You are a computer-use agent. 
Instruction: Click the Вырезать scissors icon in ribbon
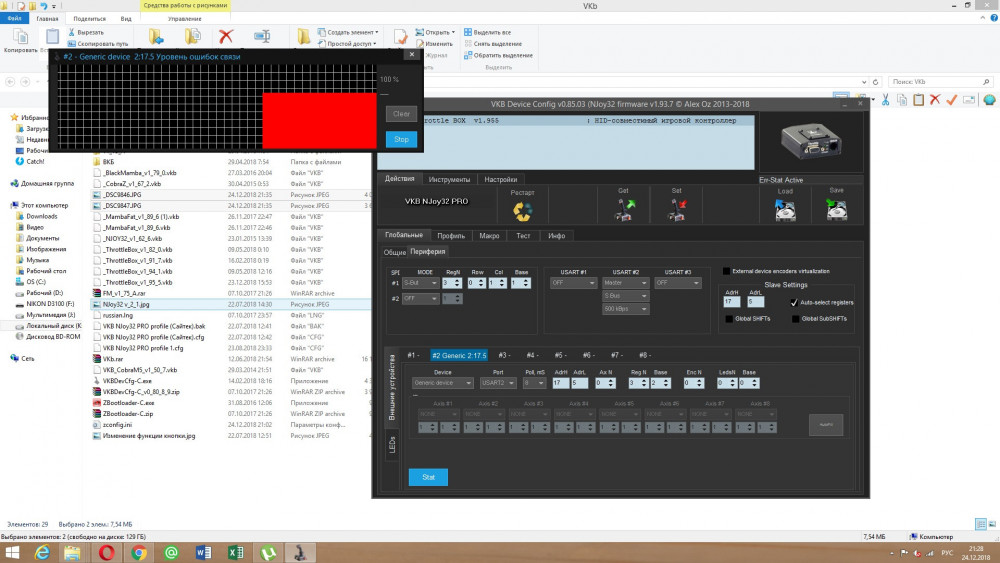(72, 32)
